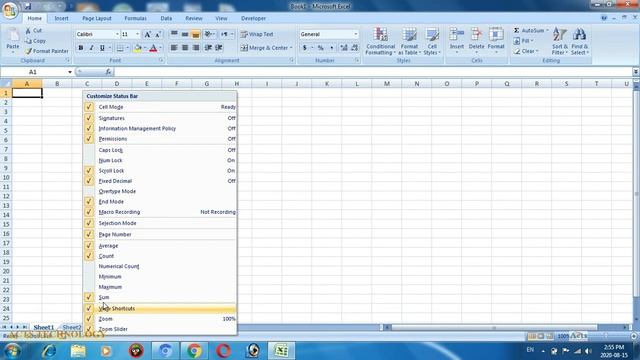The width and height of the screenshot is (640, 360).
Task: Center text horizontally in cell
Action: [185, 48]
